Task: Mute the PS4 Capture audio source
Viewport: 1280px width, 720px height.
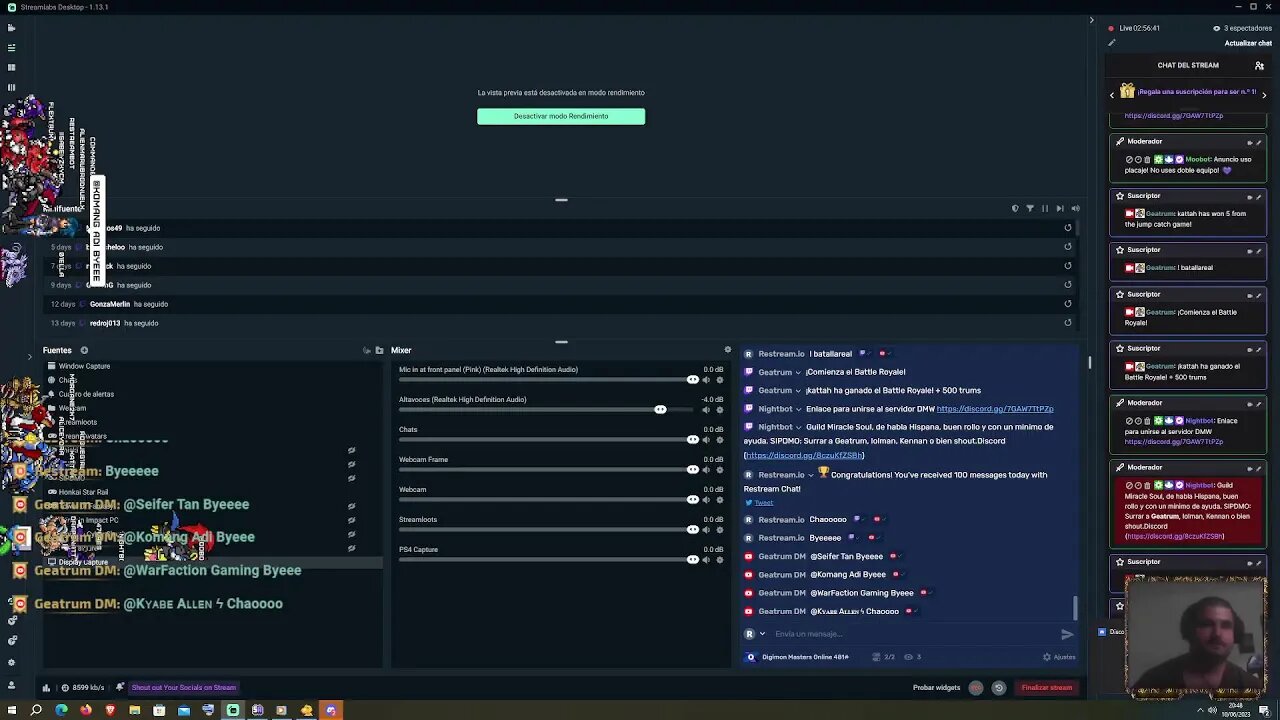Action: [x=706, y=560]
